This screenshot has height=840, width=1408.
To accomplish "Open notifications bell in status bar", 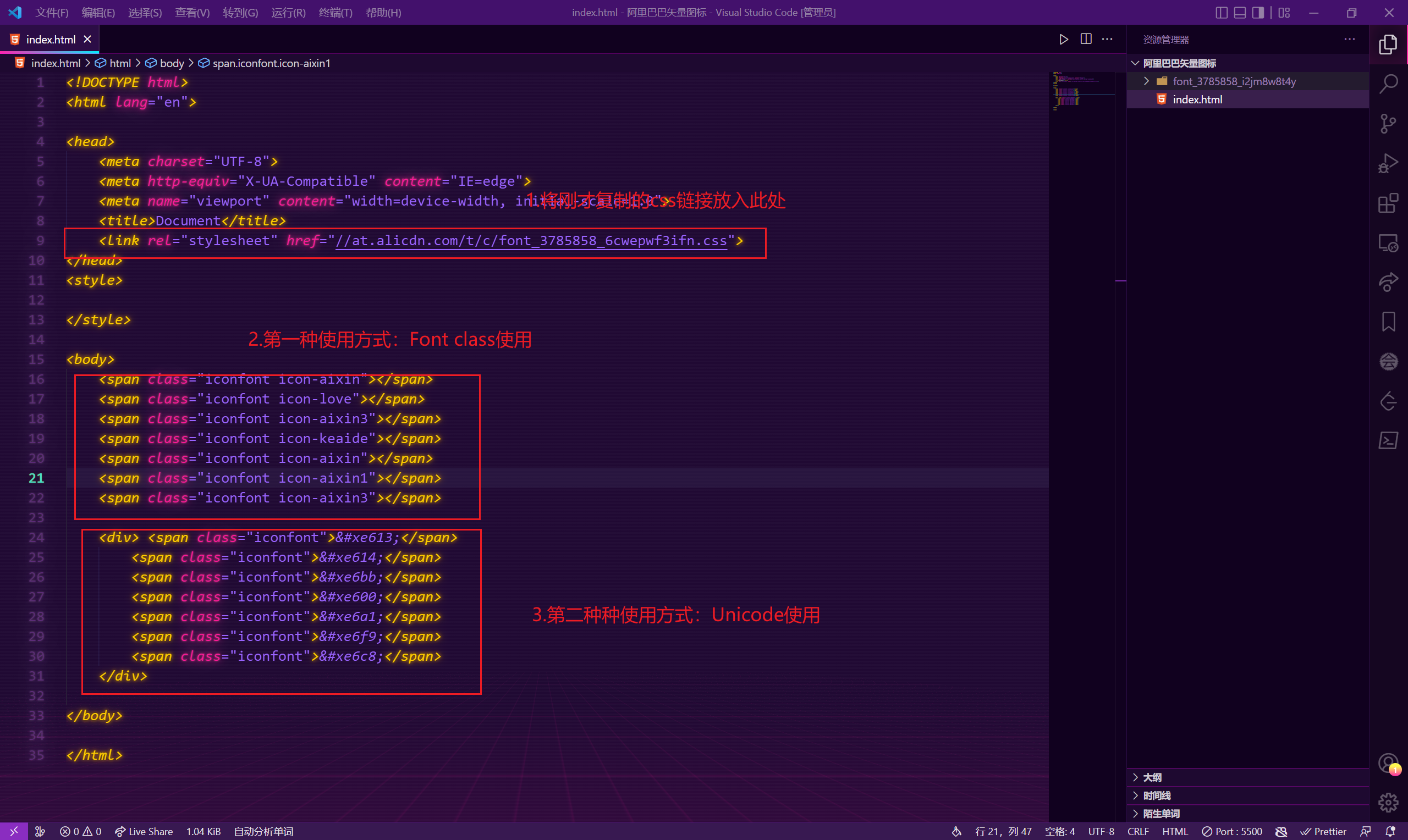I will click(1389, 831).
